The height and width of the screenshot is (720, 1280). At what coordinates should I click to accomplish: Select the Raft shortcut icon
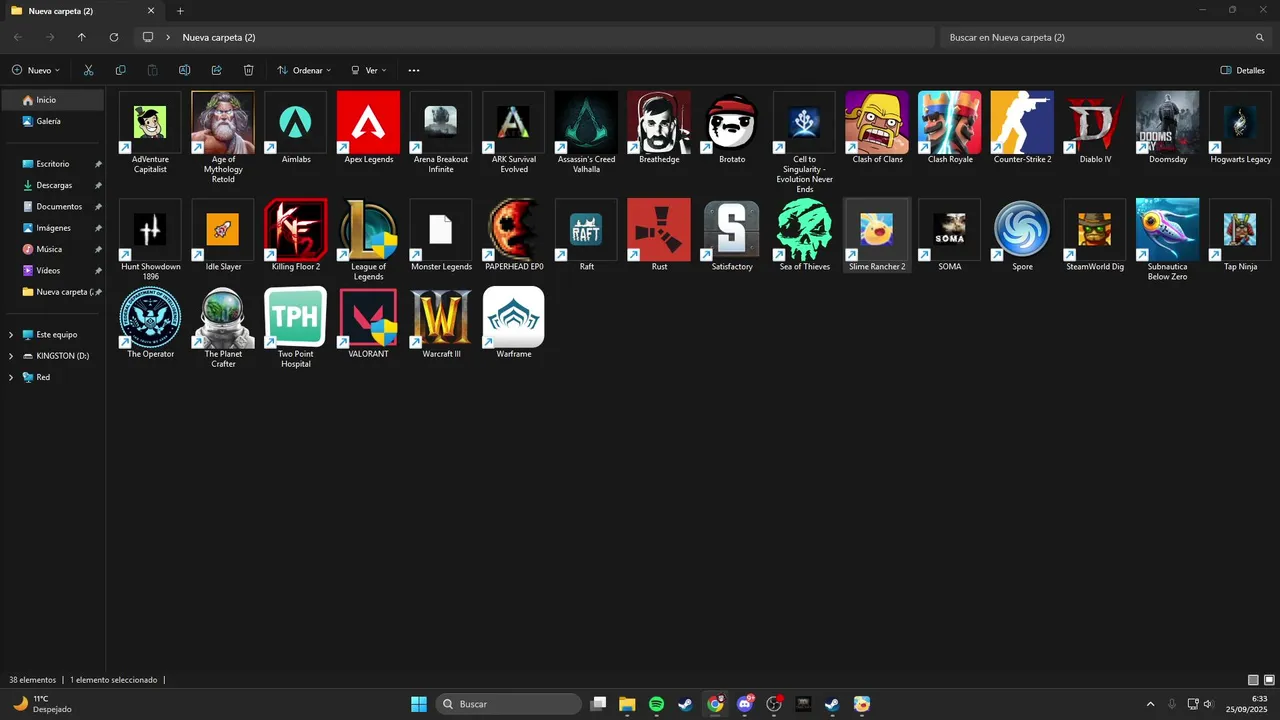tap(586, 229)
